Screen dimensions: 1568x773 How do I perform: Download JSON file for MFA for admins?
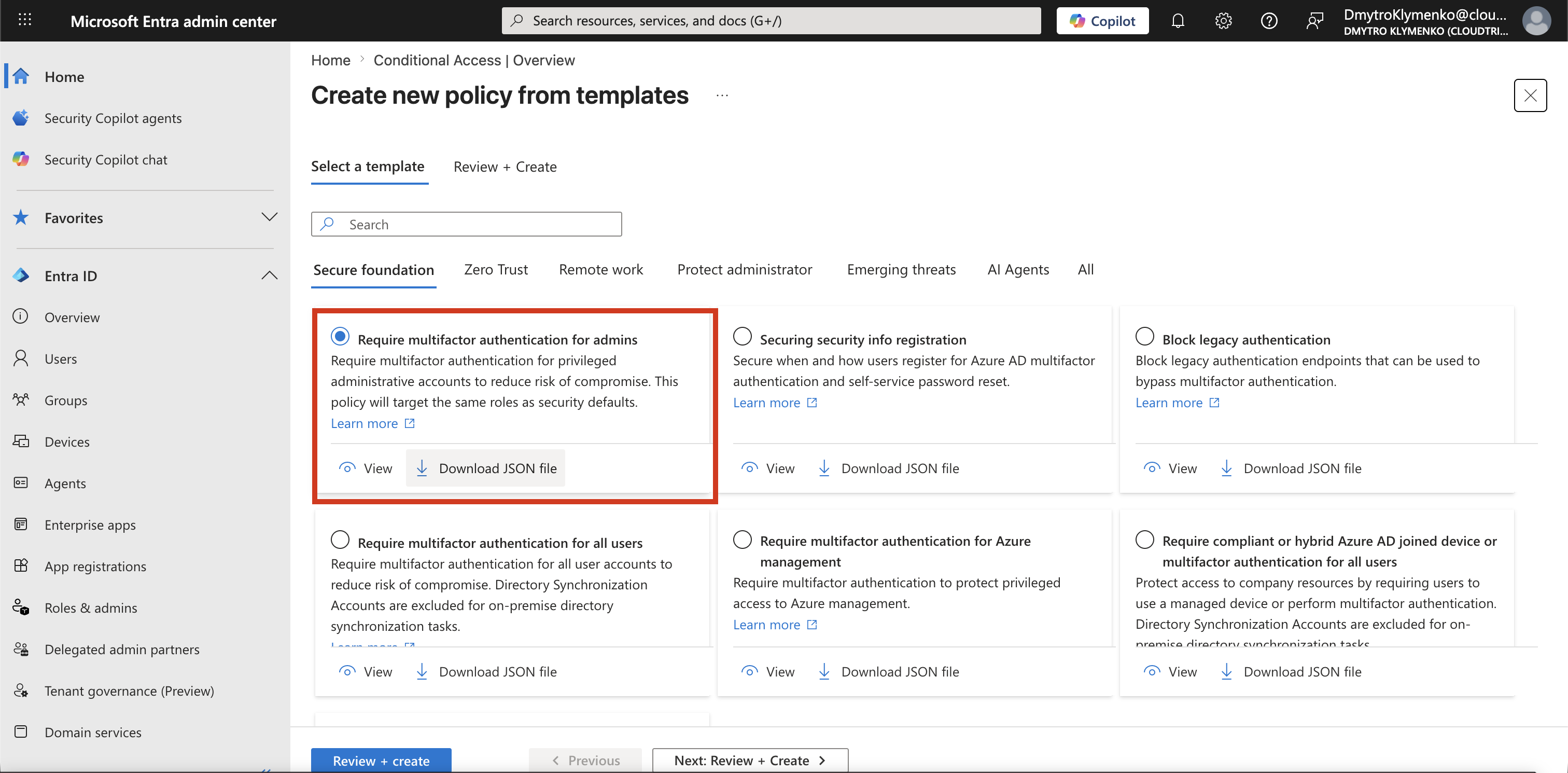486,468
